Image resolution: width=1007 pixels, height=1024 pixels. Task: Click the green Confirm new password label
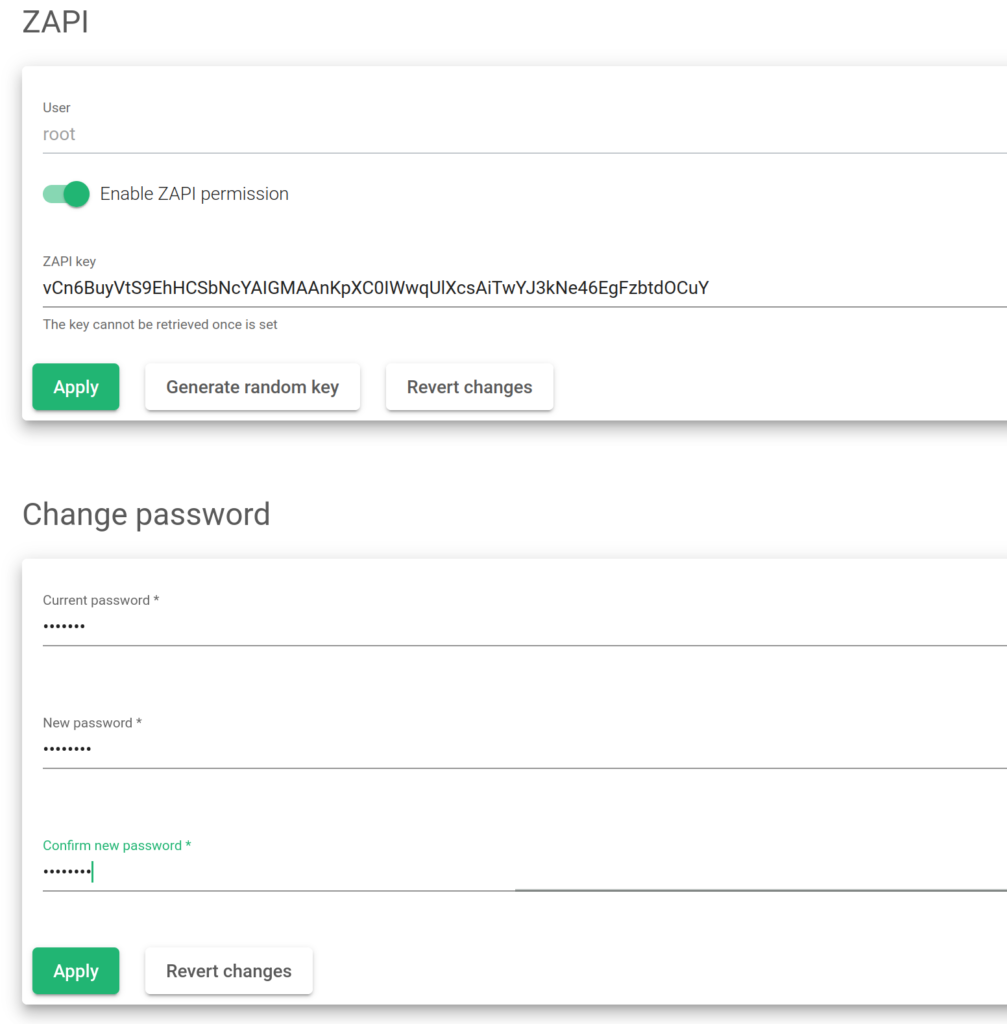(117, 846)
